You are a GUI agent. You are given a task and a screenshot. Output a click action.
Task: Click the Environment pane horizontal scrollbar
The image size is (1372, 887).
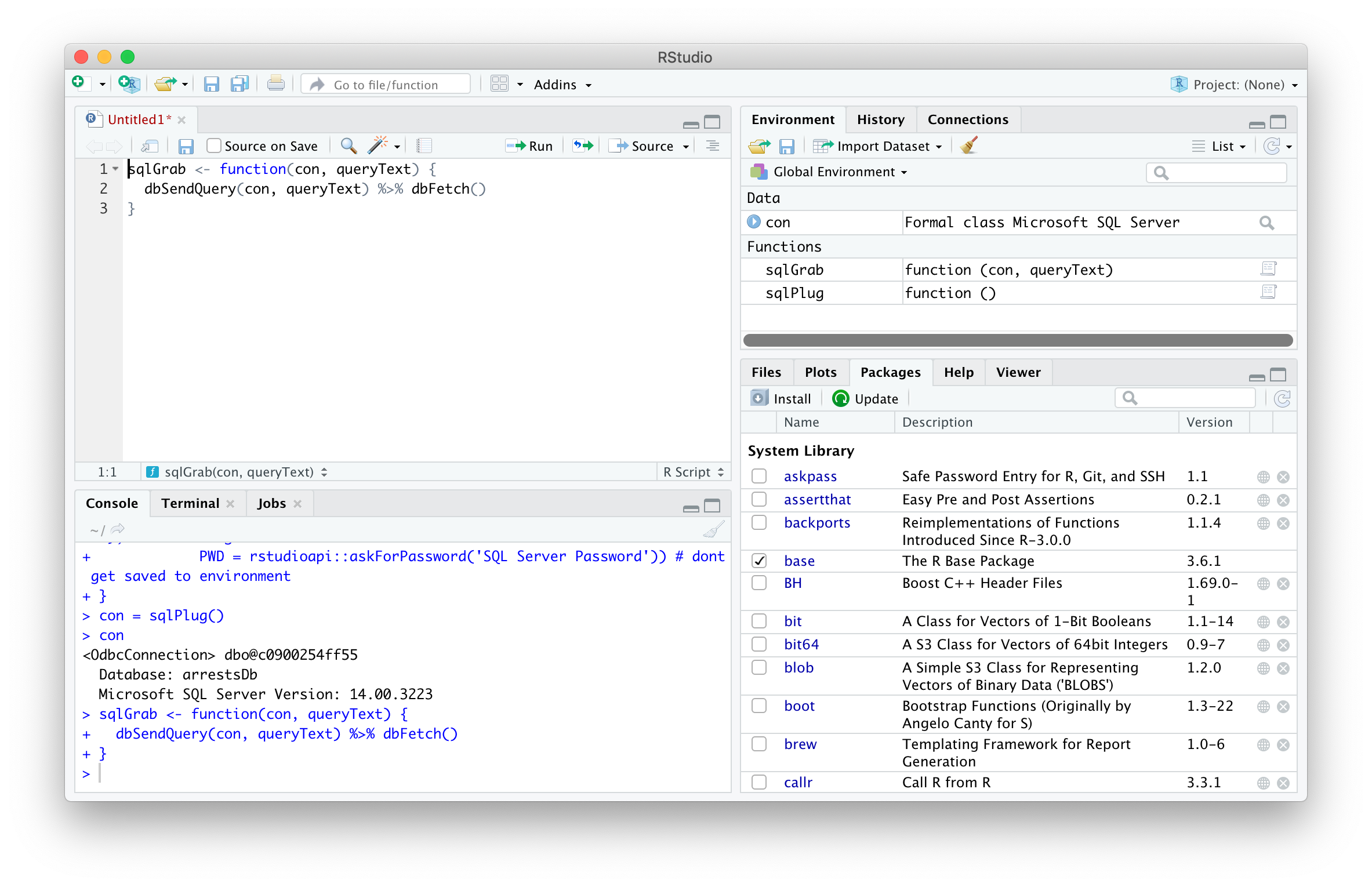1018,340
